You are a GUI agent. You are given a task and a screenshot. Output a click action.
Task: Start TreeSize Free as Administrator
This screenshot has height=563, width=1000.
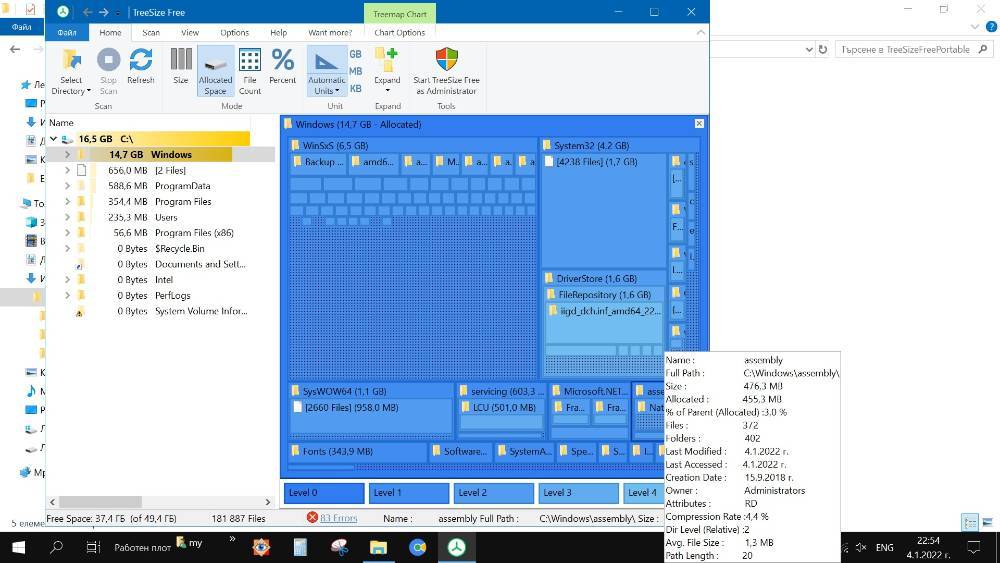(446, 71)
